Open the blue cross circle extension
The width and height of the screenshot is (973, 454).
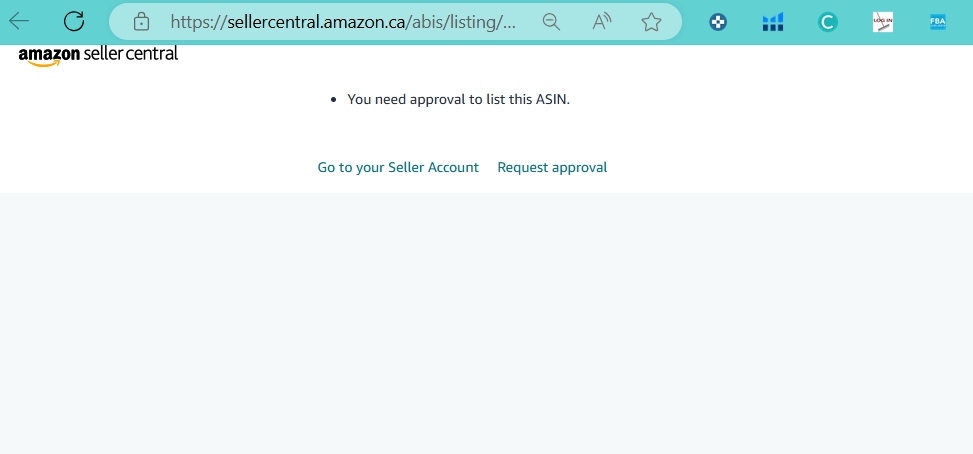click(x=718, y=22)
